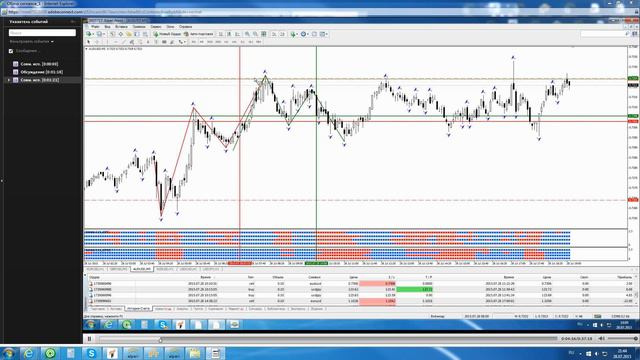Toggle the Сообщения checkbox in event index

point(11,51)
